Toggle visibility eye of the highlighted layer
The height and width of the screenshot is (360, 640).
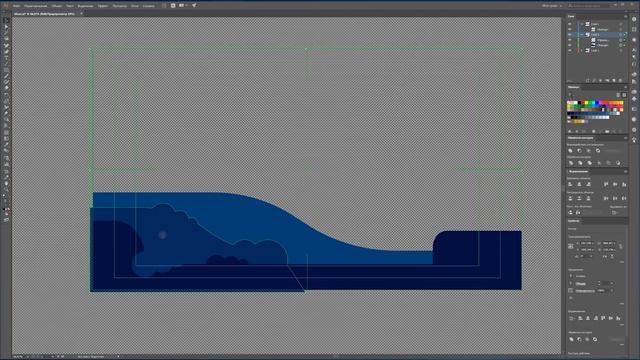tap(570, 35)
